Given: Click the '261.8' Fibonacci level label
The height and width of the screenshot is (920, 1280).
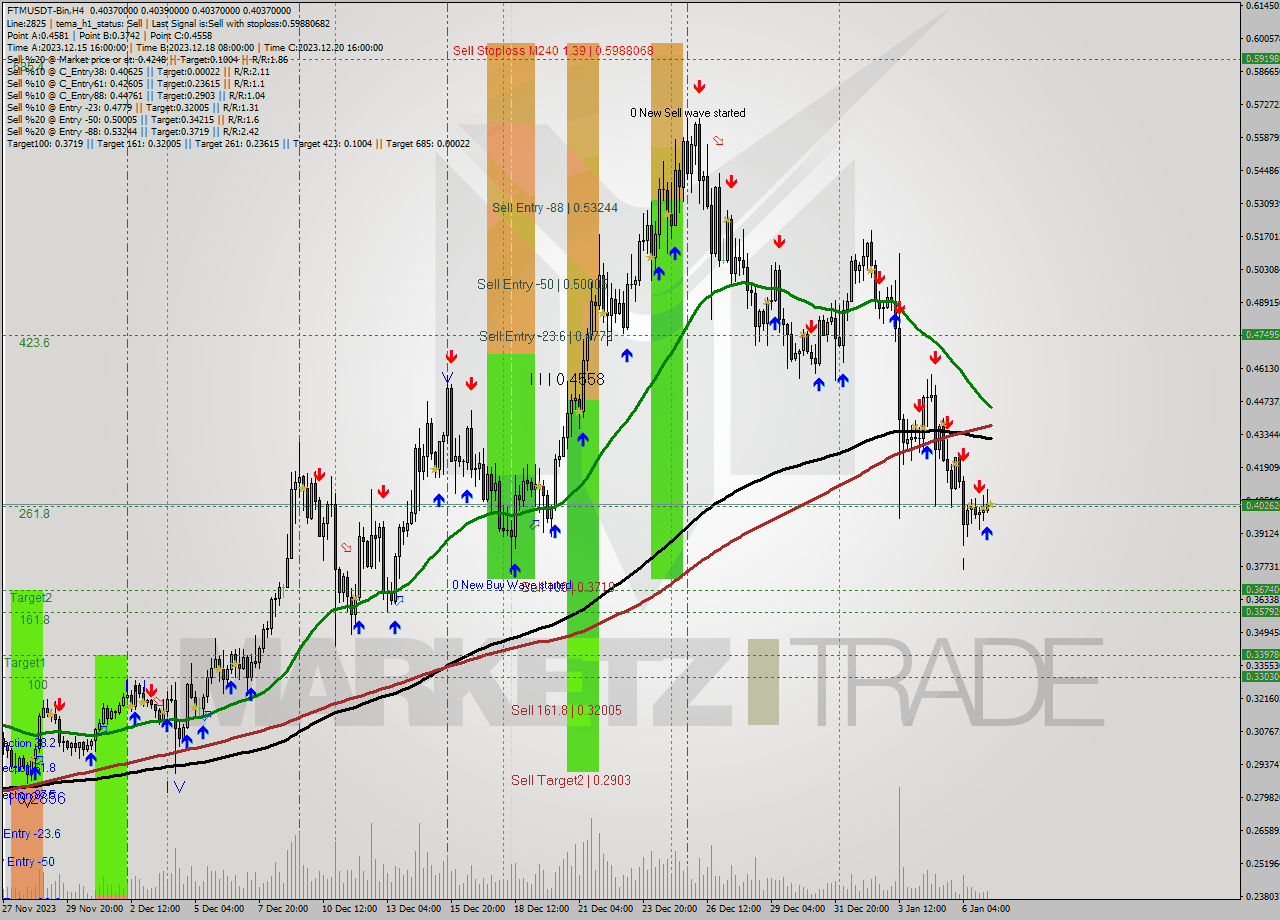Looking at the screenshot, I should (34, 513).
